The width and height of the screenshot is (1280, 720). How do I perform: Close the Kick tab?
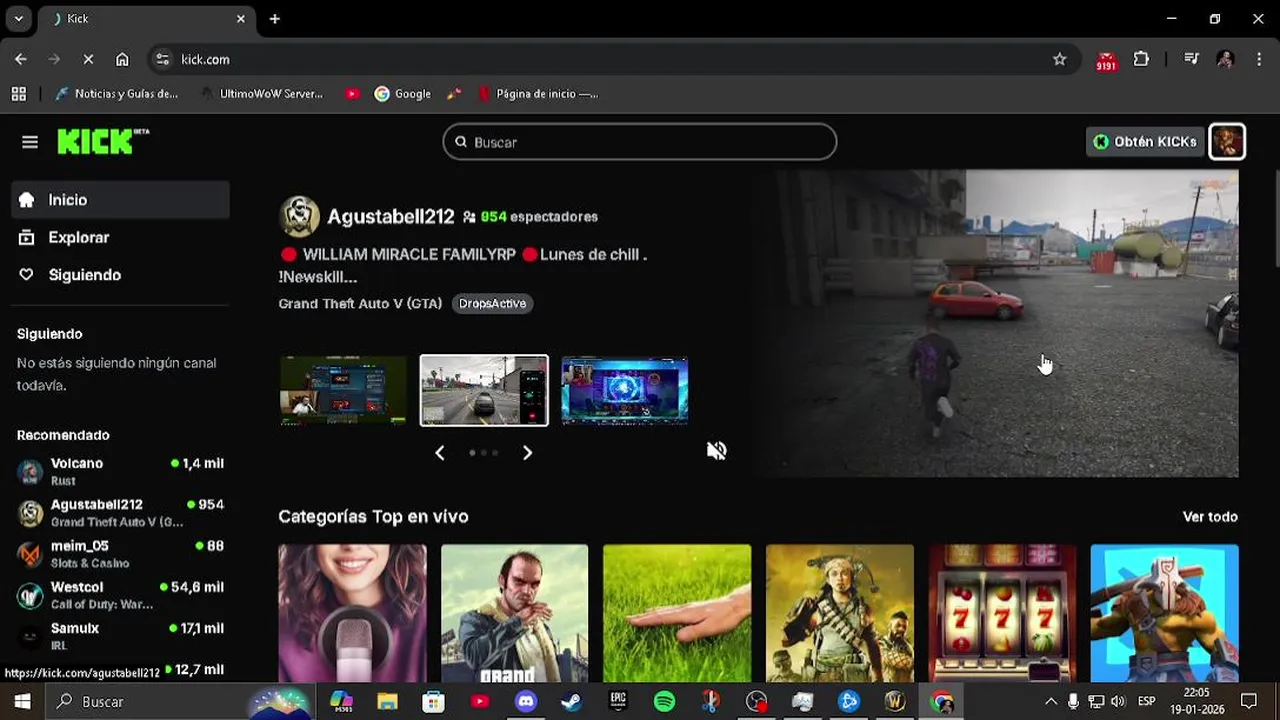click(x=241, y=19)
